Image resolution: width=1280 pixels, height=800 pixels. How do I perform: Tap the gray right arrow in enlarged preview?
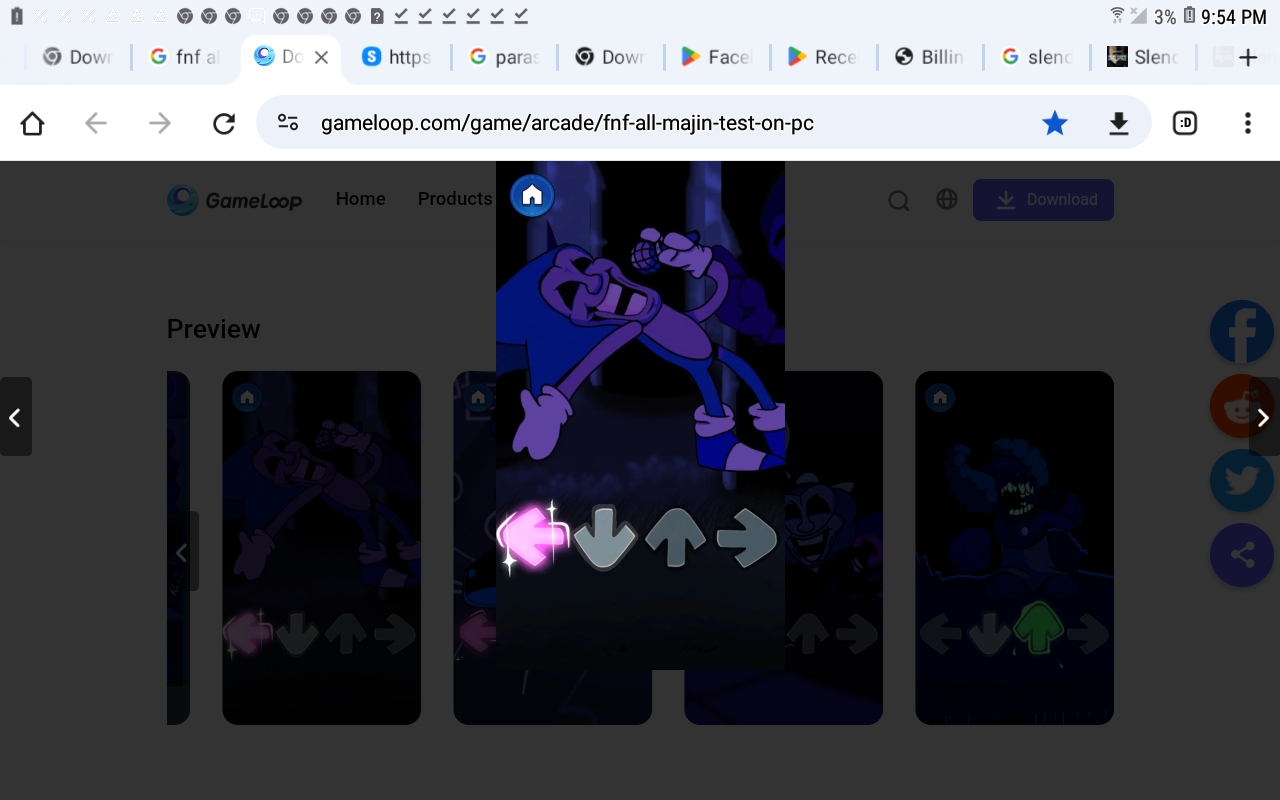click(x=747, y=538)
